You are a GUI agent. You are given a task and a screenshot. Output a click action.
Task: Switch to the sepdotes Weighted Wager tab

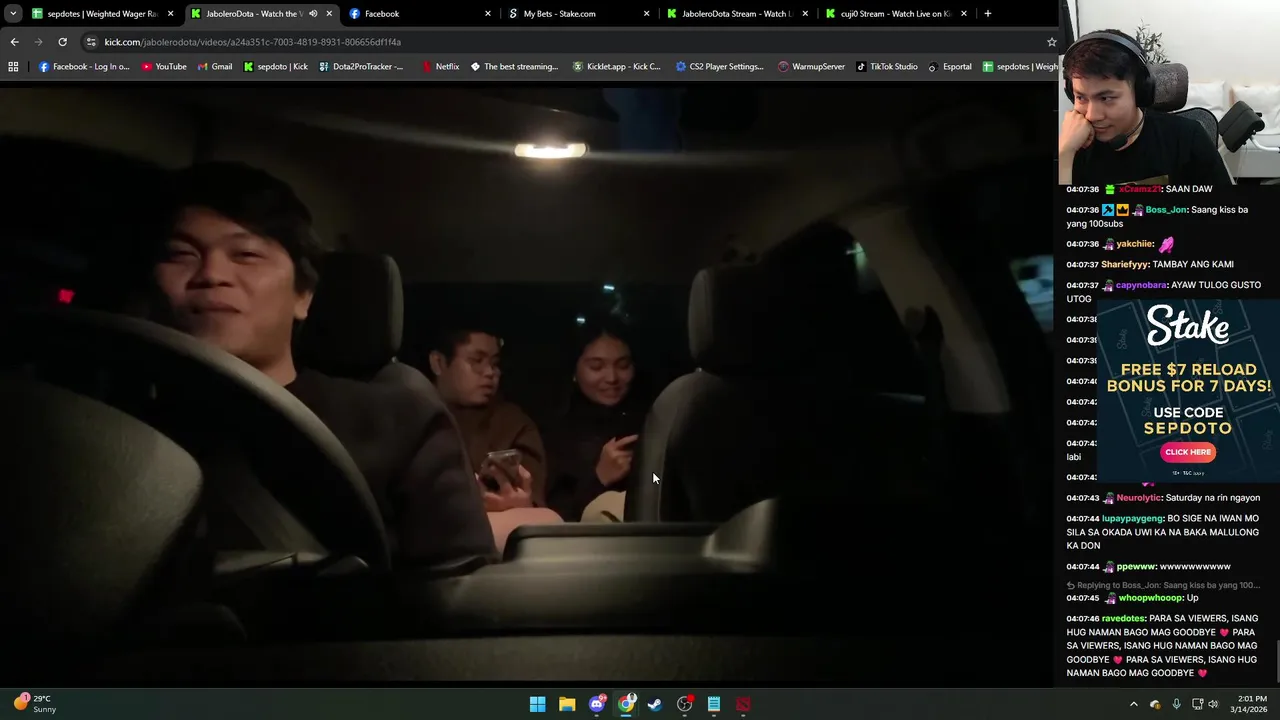(102, 14)
